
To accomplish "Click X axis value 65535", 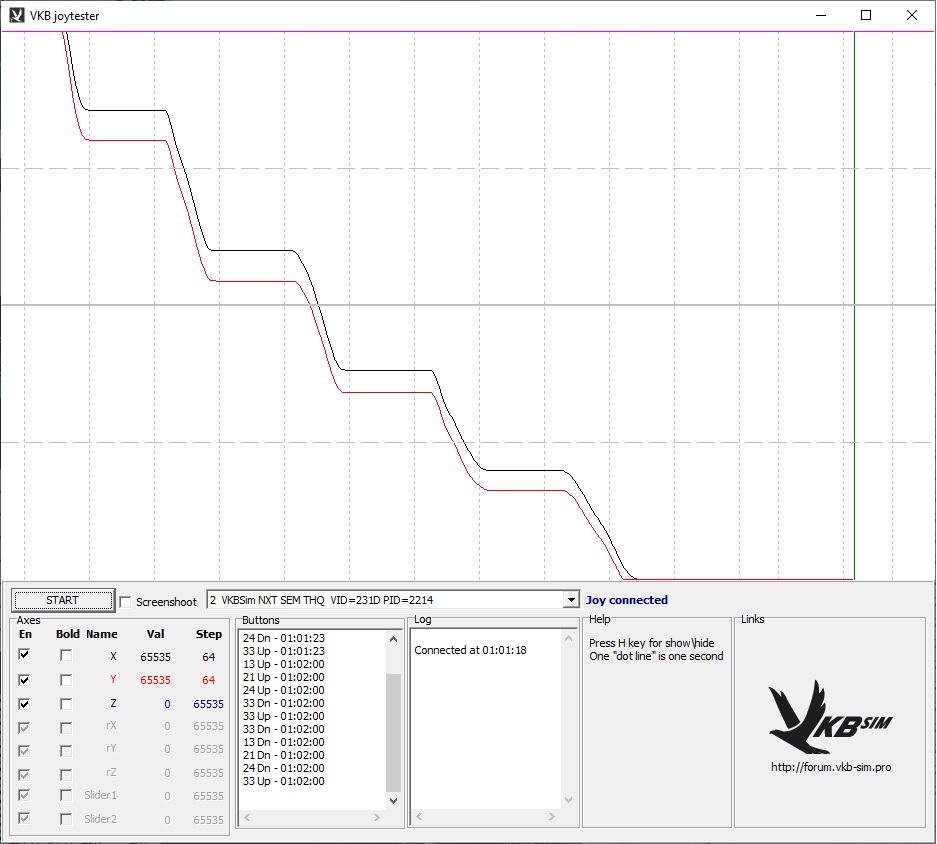I will [155, 657].
